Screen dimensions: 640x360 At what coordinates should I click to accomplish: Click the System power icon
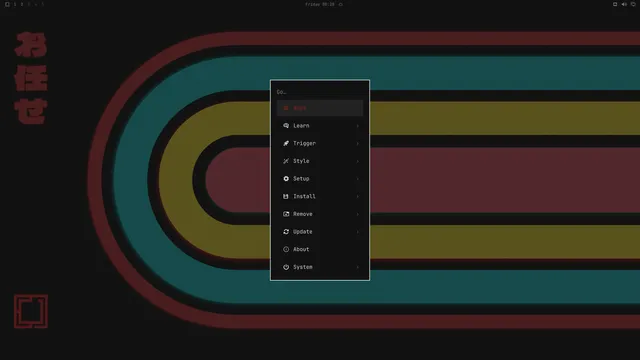(x=286, y=267)
